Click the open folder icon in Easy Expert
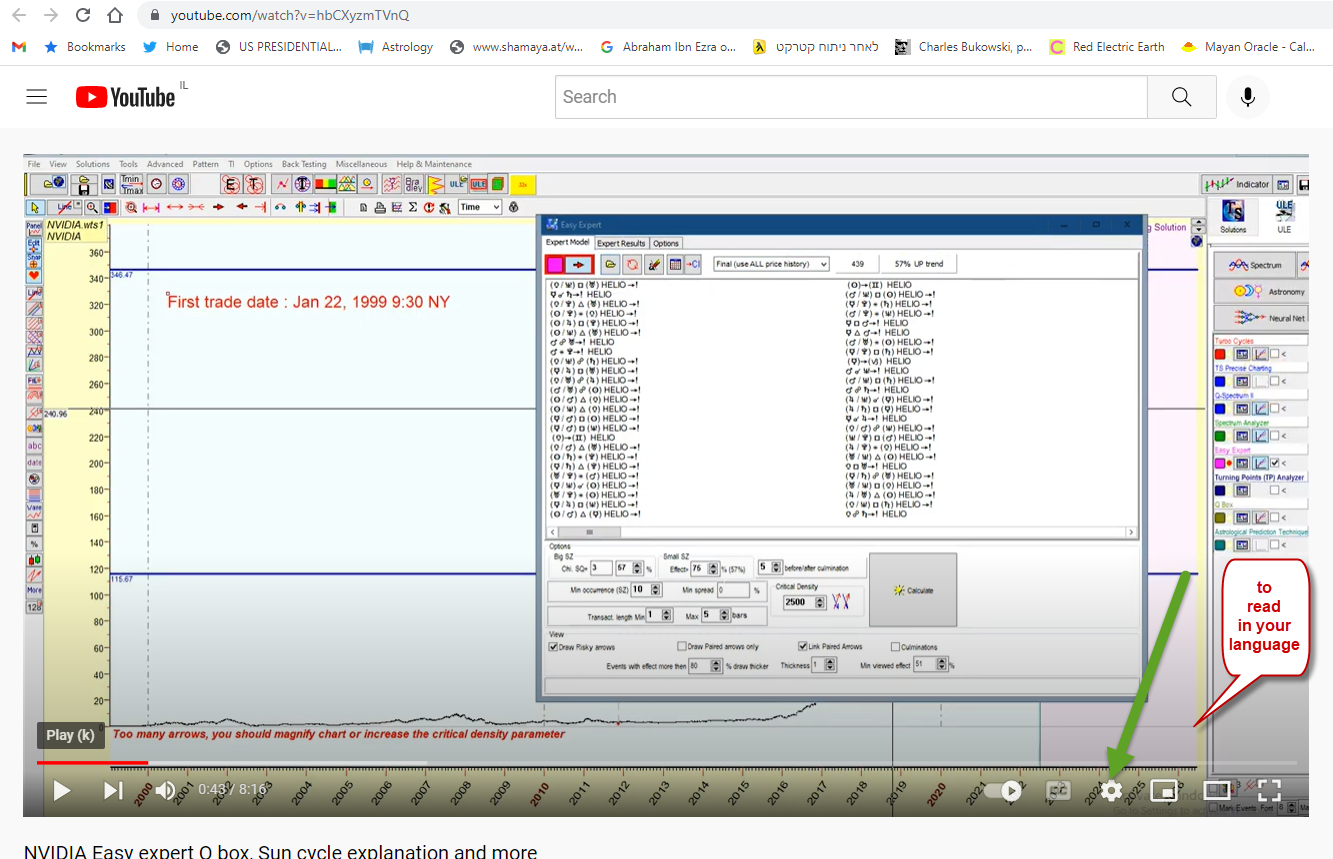The height and width of the screenshot is (859, 1333). (x=609, y=264)
